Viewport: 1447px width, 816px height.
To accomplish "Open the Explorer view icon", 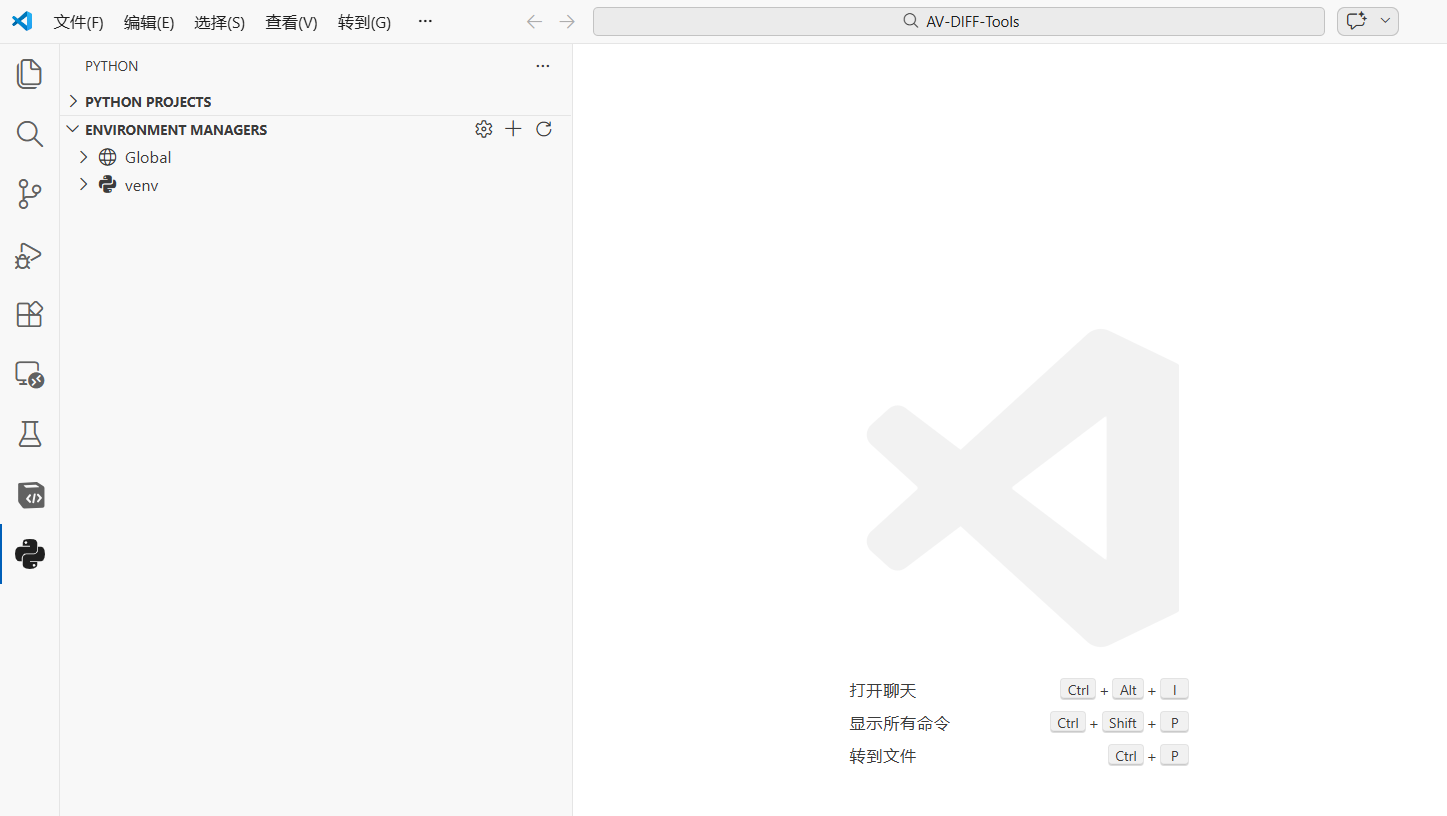I will click(x=29, y=73).
